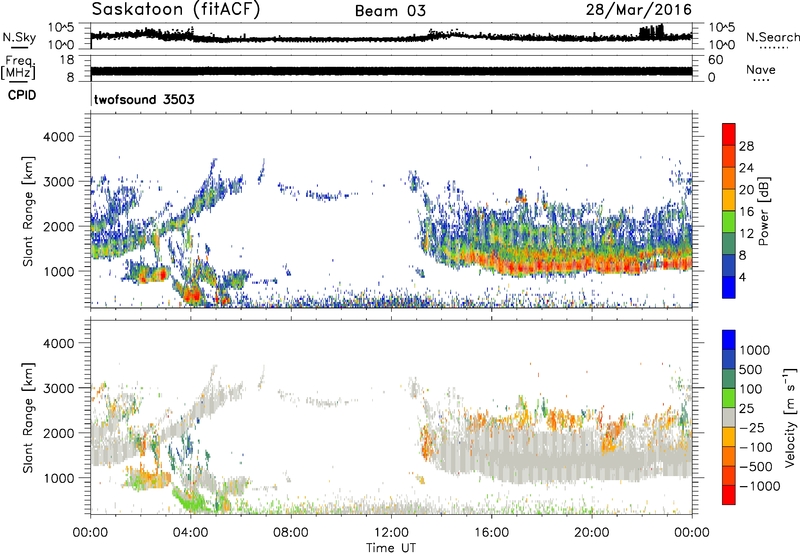Click the 'Time UT' axis label
The height and width of the screenshot is (554, 800).
tap(391, 548)
